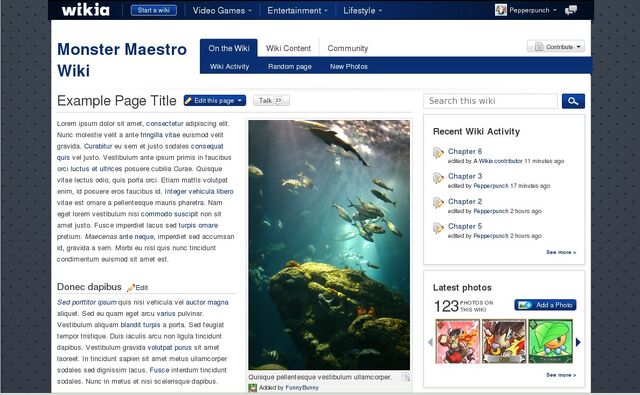Click the consectetur link in the article
Image resolution: width=640 pixels, height=395 pixels.
point(164,124)
